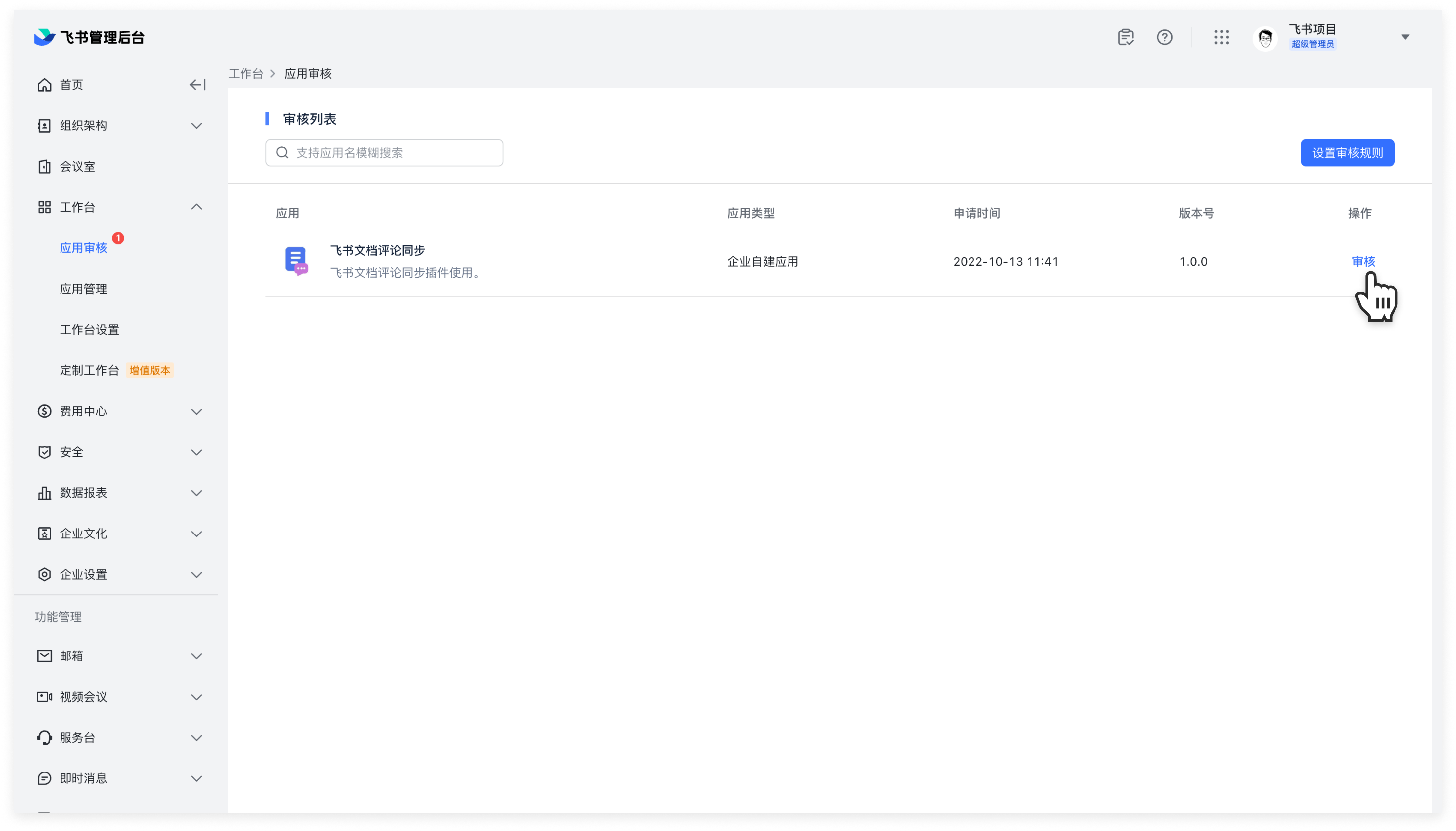Click the 飞书文档评论同步 app name
The height and width of the screenshot is (831, 1456).
coord(377,250)
